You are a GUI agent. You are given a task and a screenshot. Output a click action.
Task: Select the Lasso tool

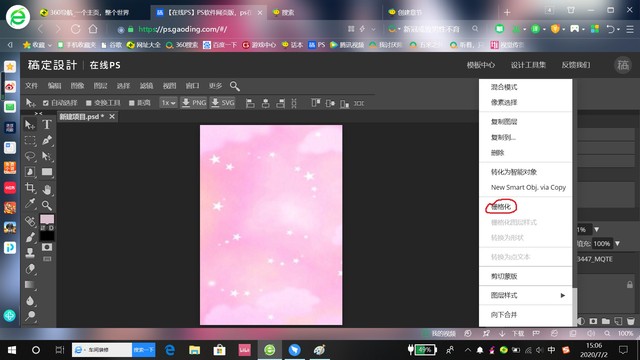point(30,156)
